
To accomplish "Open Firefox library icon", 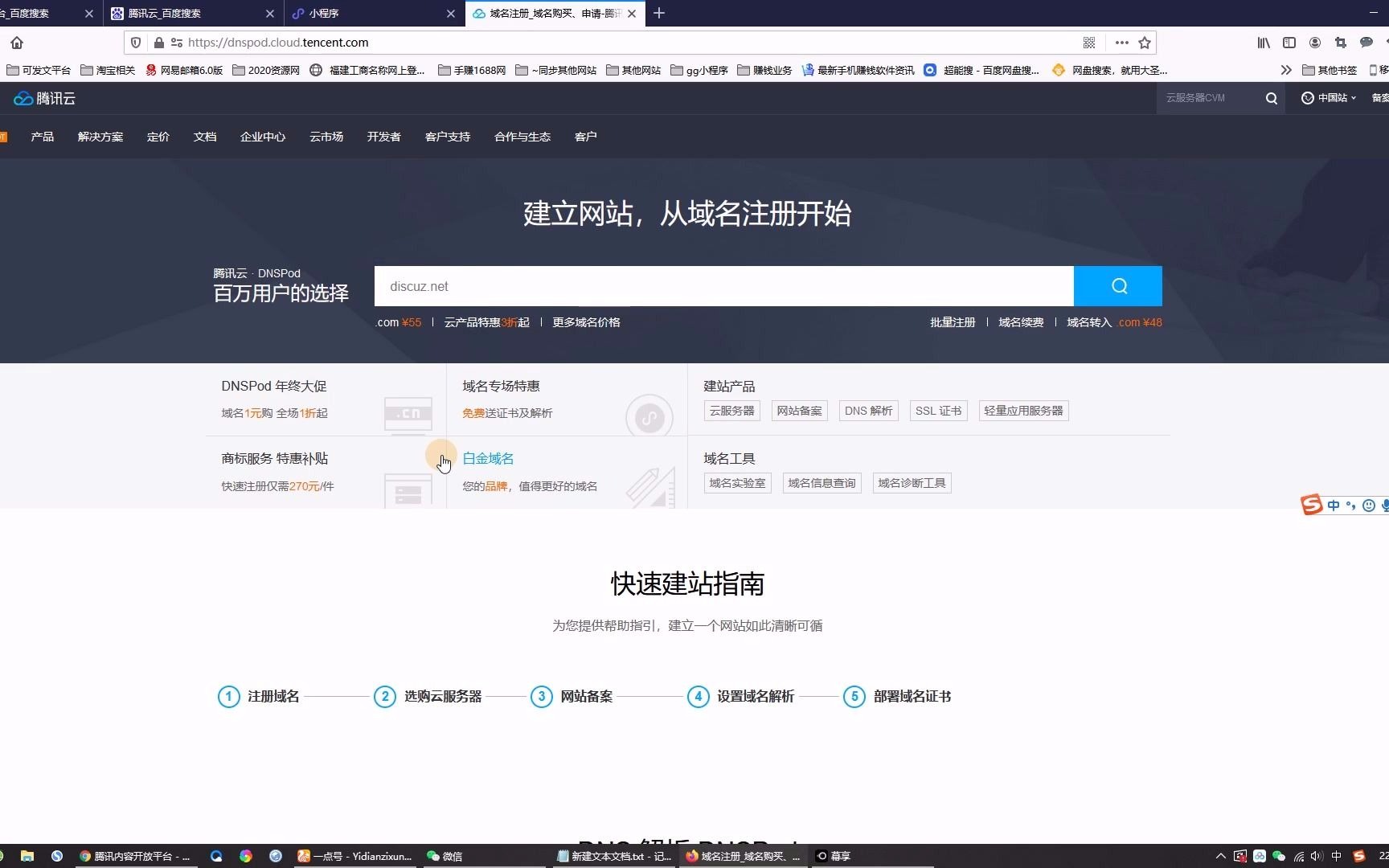I will coord(1264,43).
